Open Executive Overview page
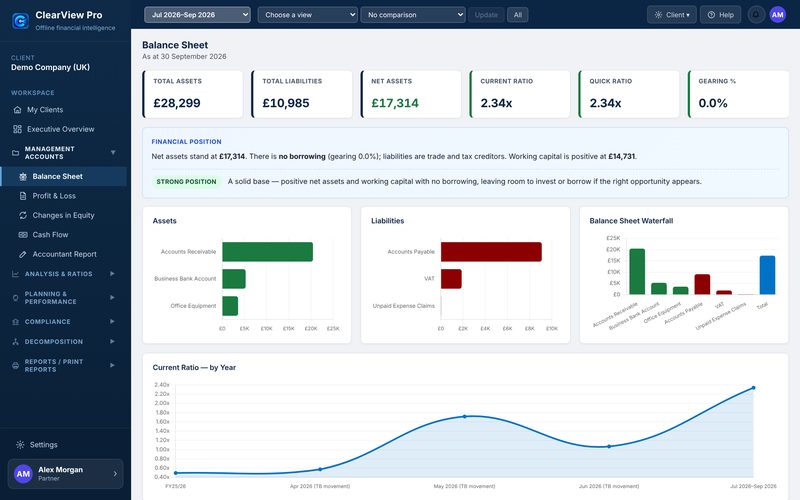 point(64,129)
